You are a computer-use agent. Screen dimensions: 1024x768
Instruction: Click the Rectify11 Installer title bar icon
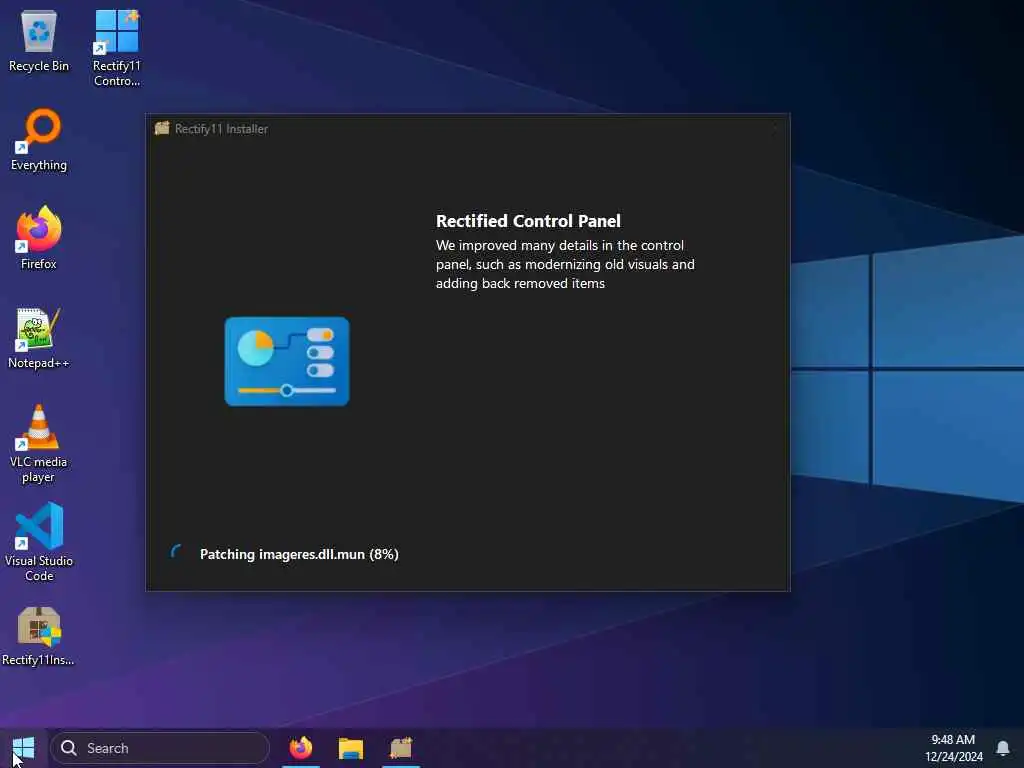tap(162, 128)
